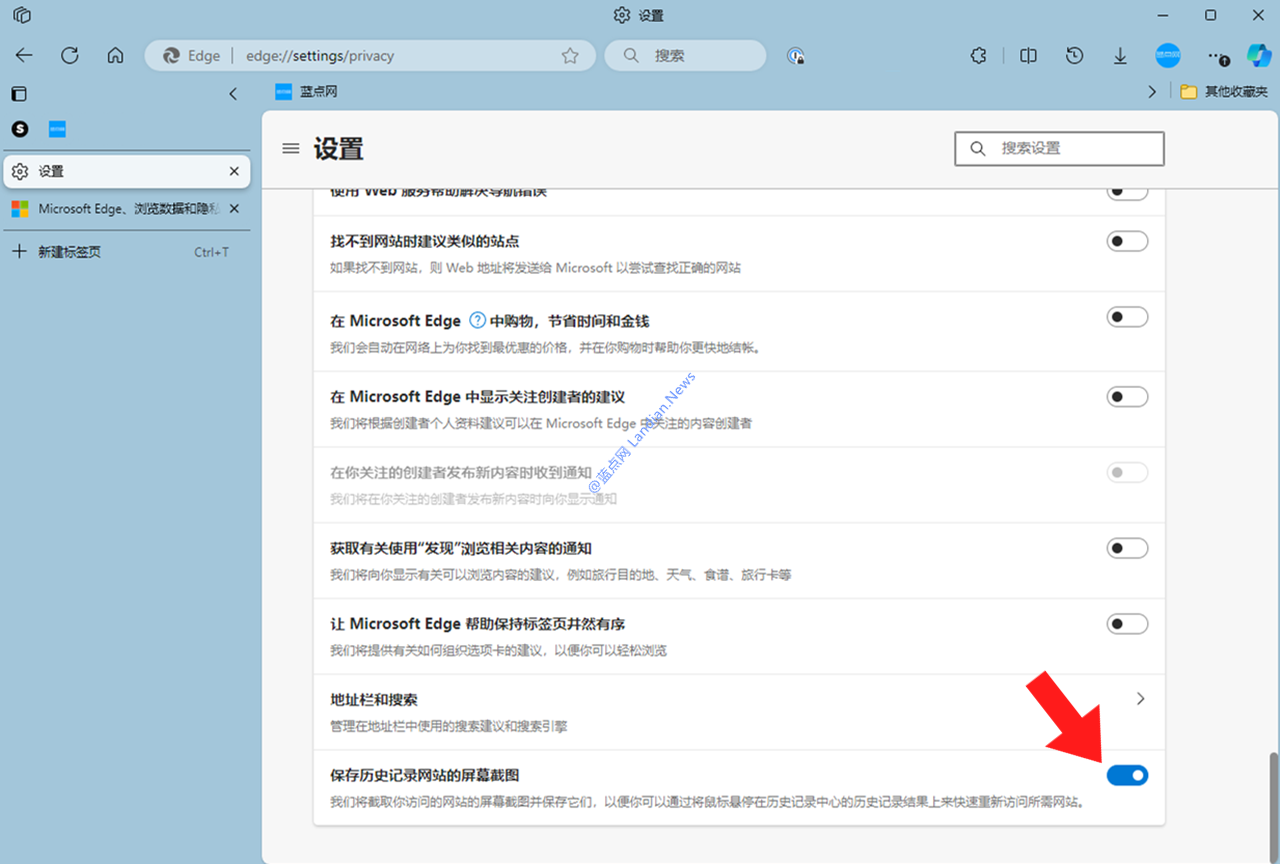
Task: Open the tracking shield icon beside the search box
Action: 796,56
